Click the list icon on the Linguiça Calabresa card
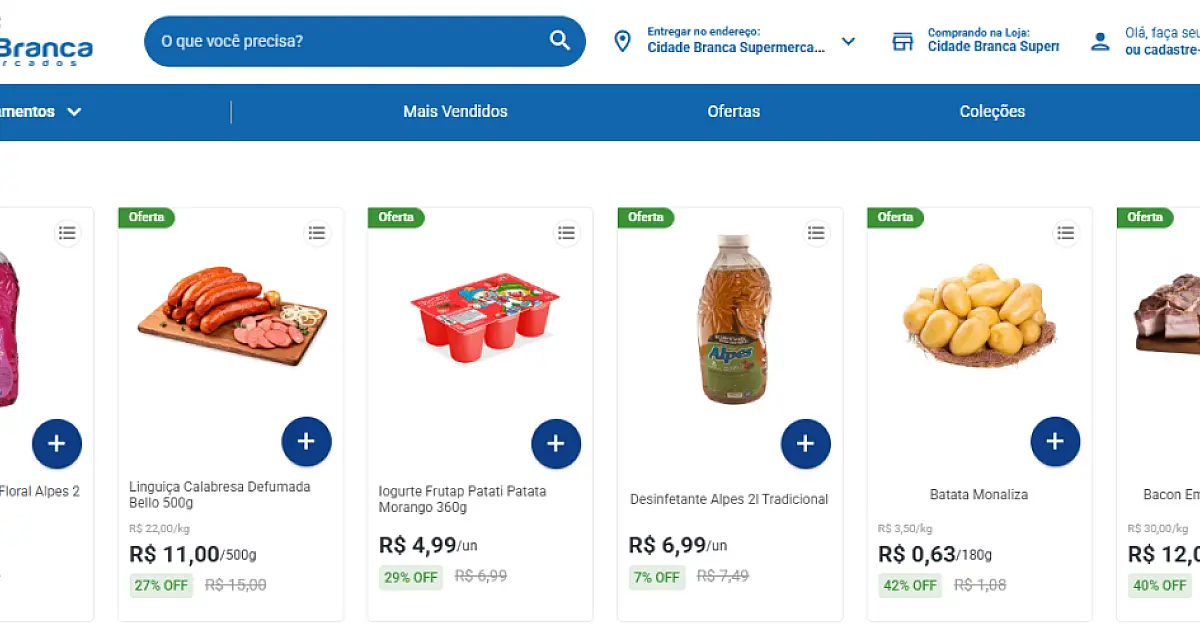The width and height of the screenshot is (1200, 630). [317, 233]
